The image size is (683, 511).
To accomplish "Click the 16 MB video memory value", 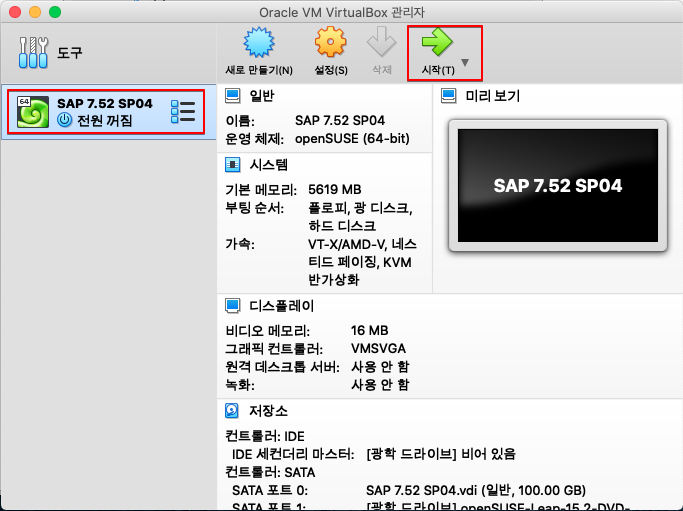I will [369, 331].
